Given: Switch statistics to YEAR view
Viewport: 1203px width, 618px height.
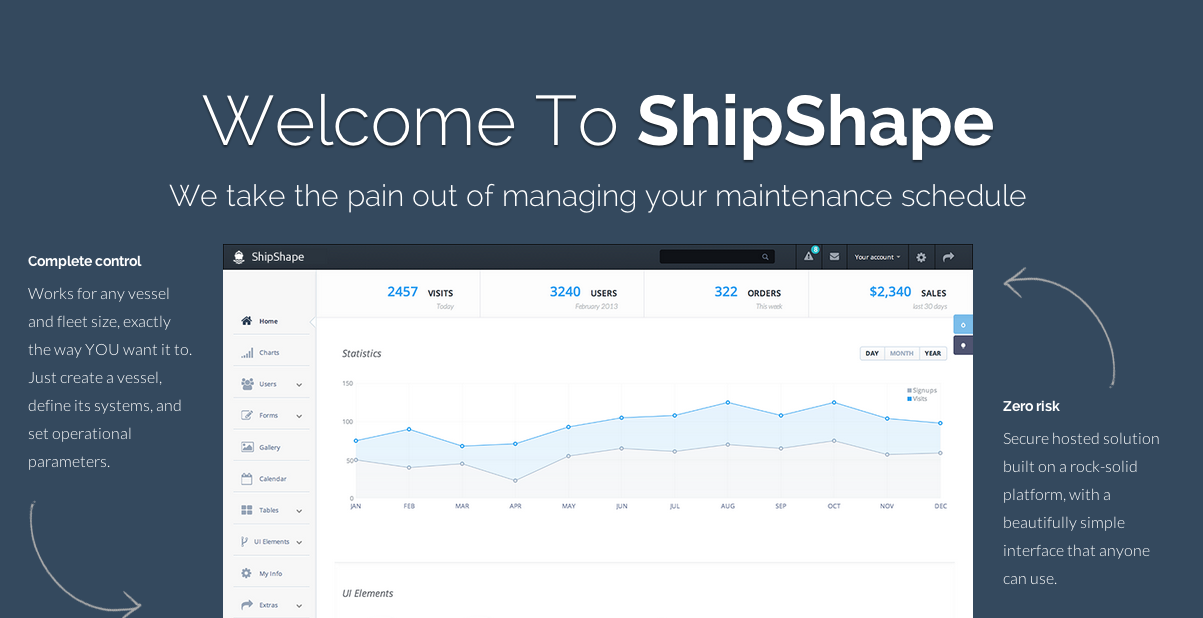Looking at the screenshot, I should click(933, 353).
